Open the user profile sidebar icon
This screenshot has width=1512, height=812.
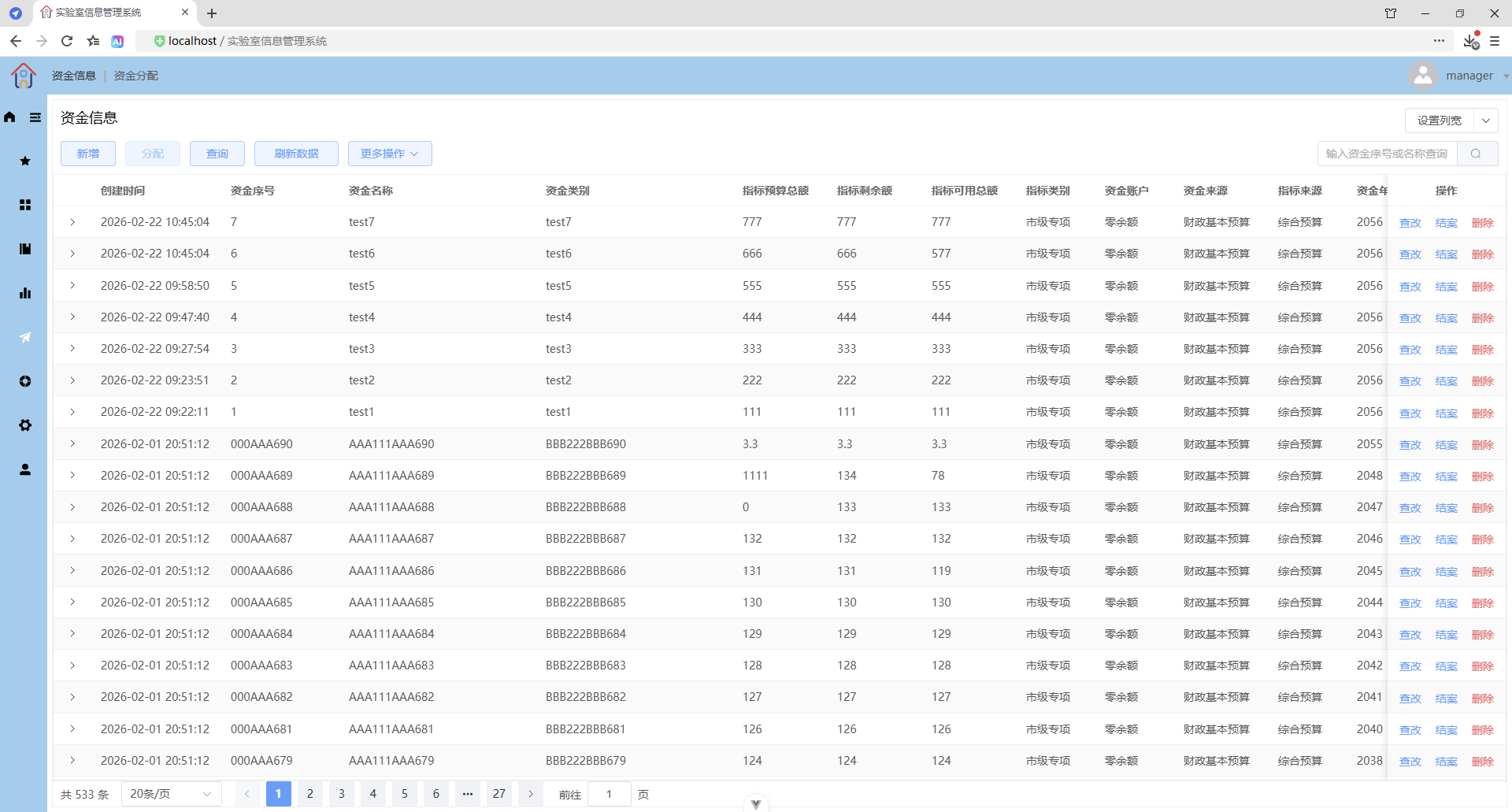[25, 469]
